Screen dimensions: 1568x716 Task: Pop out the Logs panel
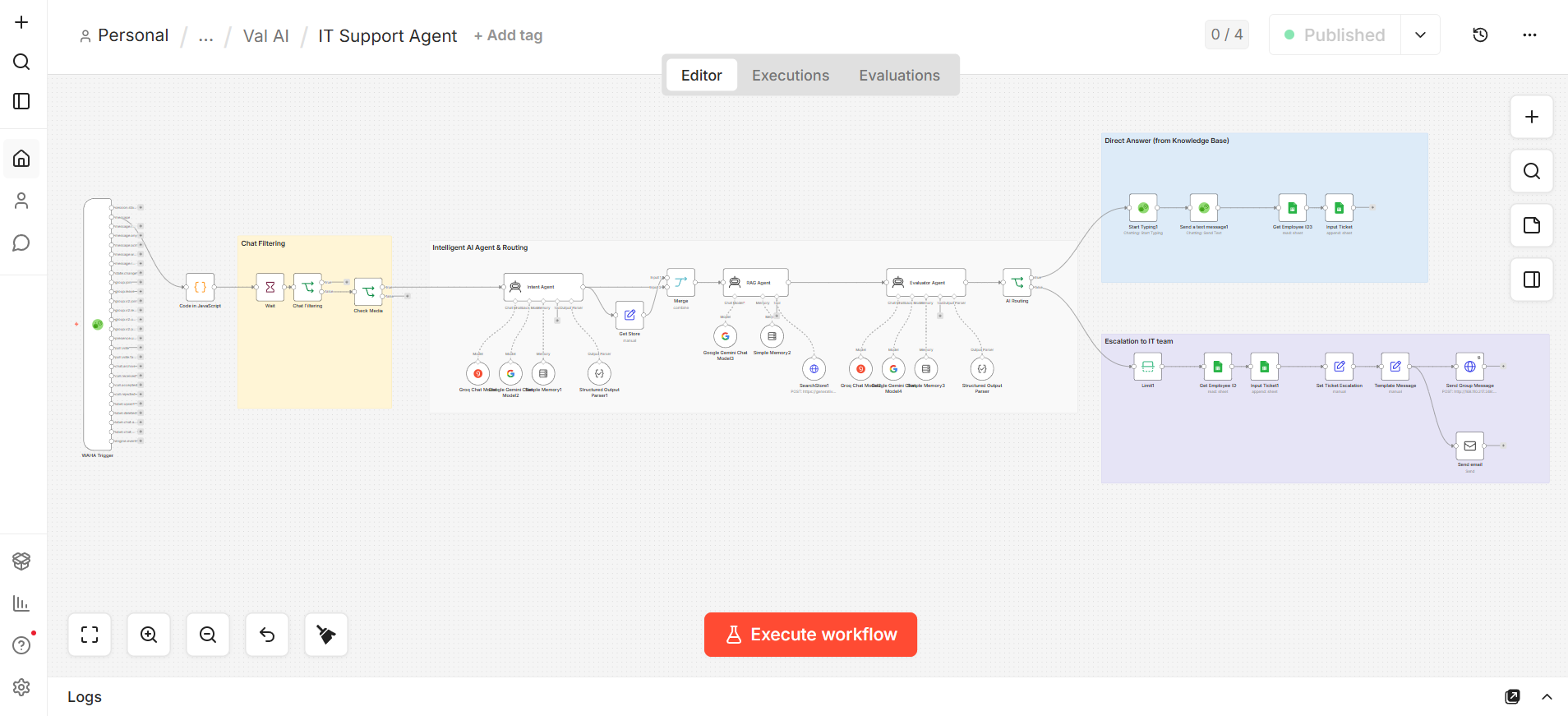tap(1512, 697)
